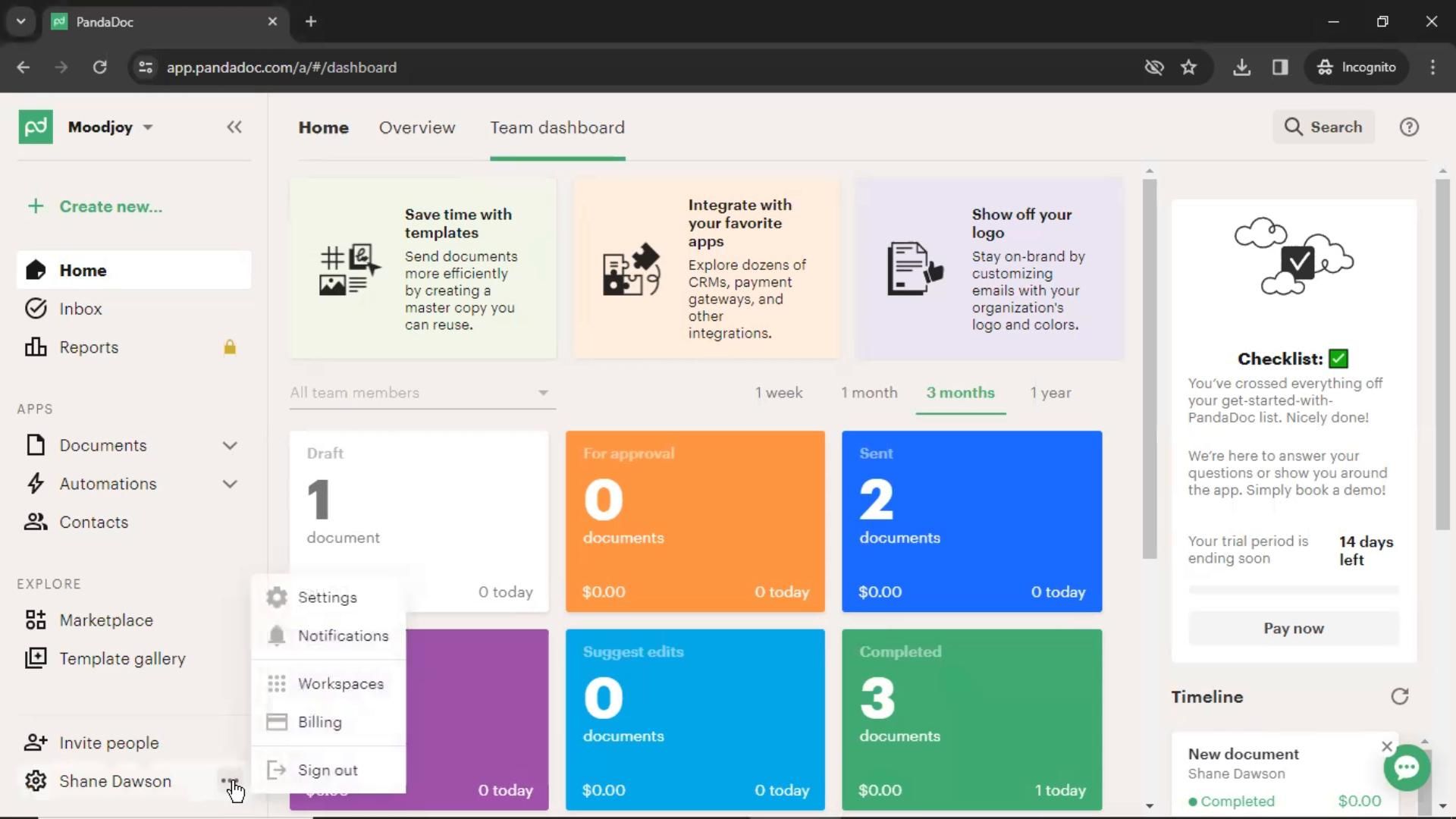Image resolution: width=1456 pixels, height=819 pixels.
Task: Expand the Automations section chevron
Action: (x=230, y=484)
